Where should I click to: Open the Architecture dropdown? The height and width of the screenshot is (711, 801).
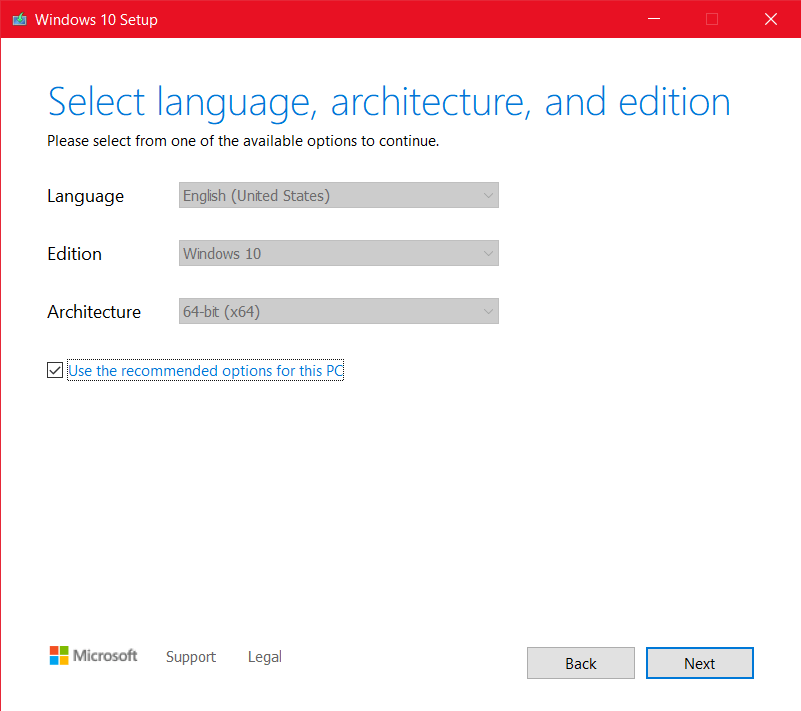tap(339, 311)
